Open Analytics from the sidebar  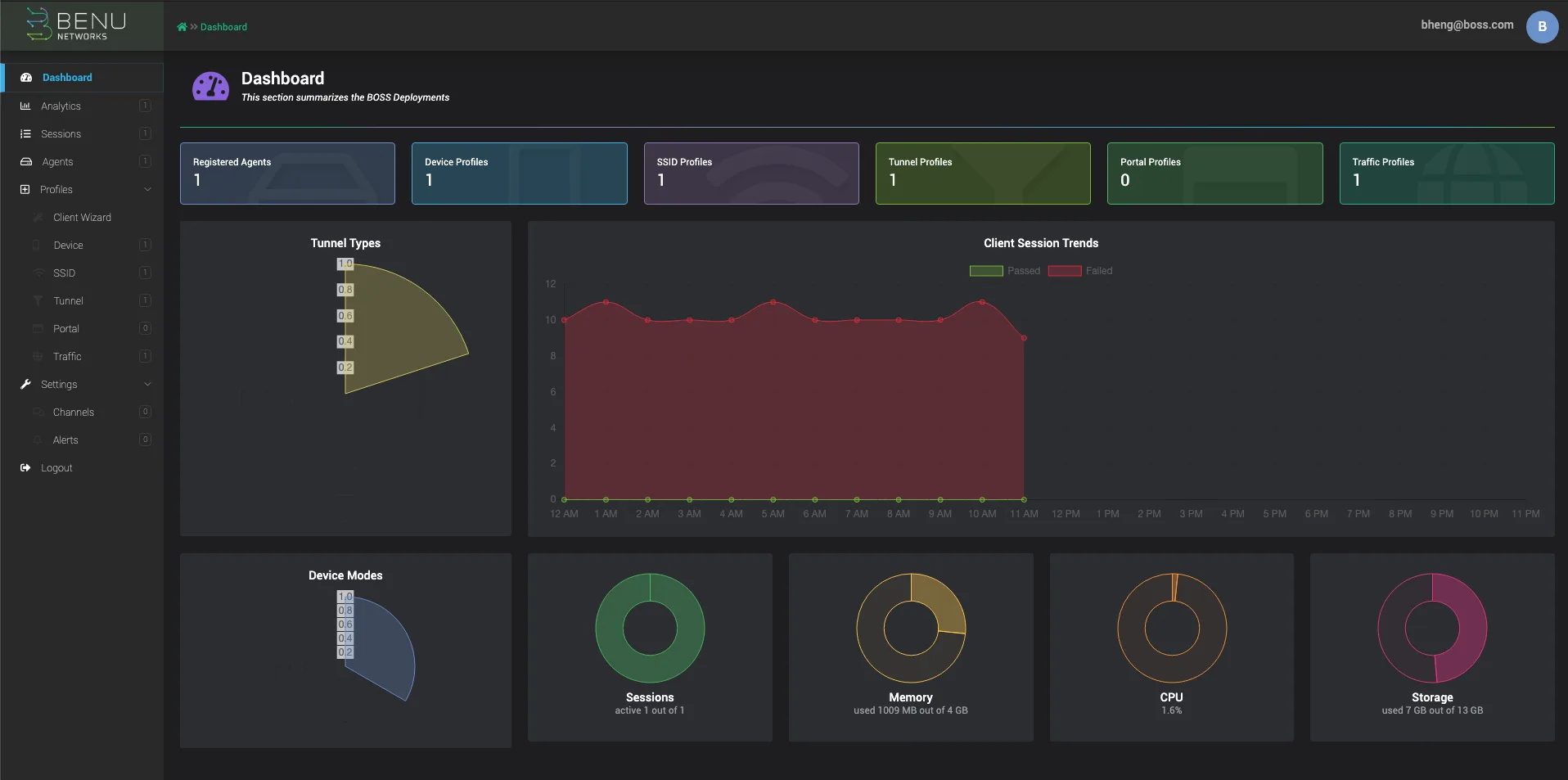(61, 106)
